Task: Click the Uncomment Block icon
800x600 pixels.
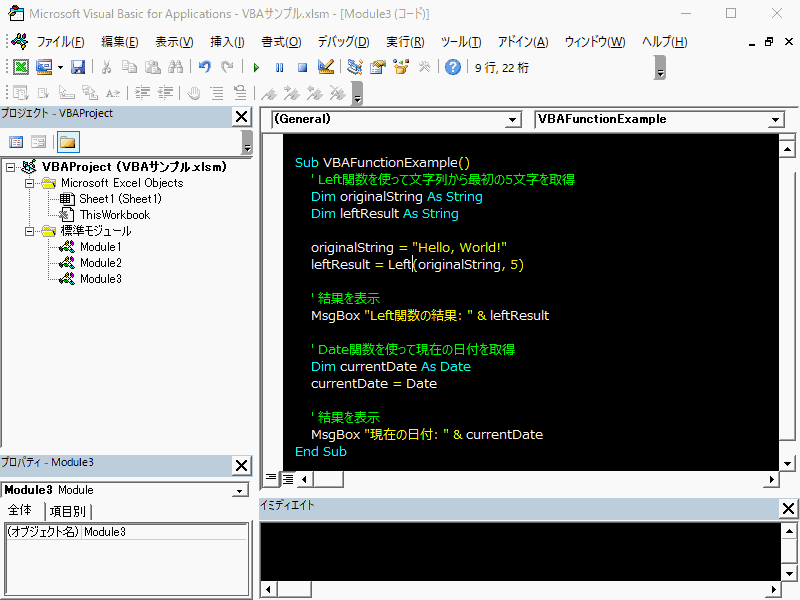Action: [240, 93]
